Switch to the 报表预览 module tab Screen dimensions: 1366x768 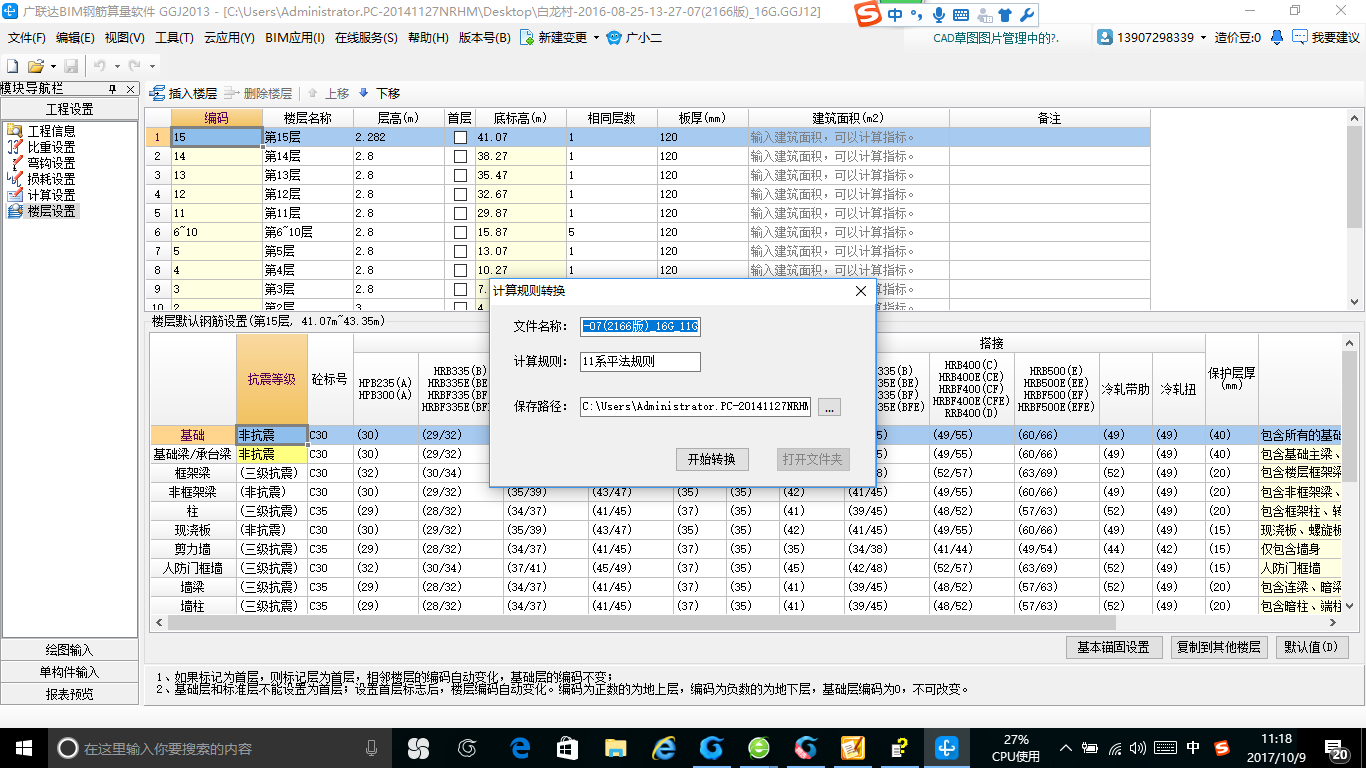coord(69,694)
